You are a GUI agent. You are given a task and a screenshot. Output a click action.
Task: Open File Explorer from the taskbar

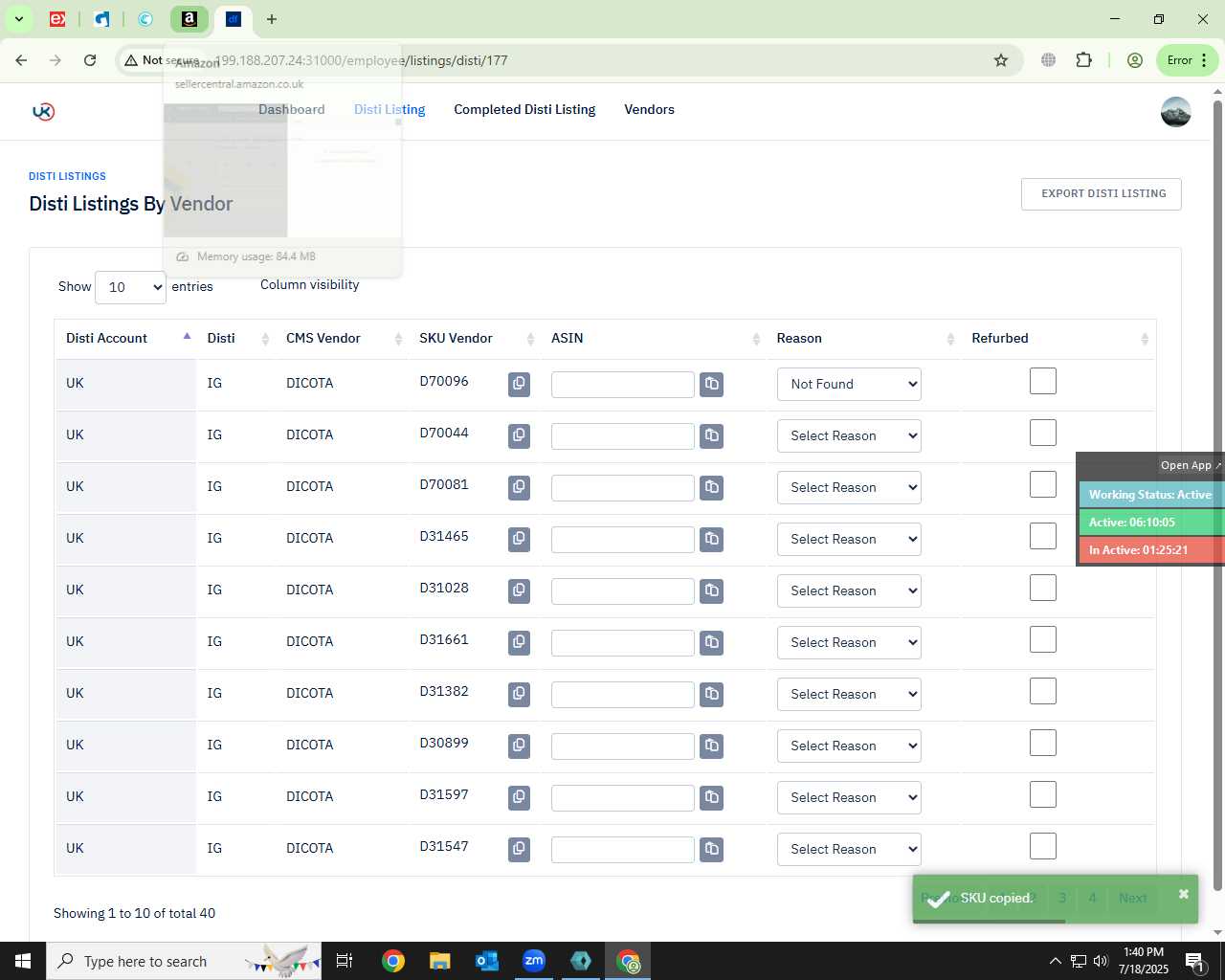coord(439,961)
